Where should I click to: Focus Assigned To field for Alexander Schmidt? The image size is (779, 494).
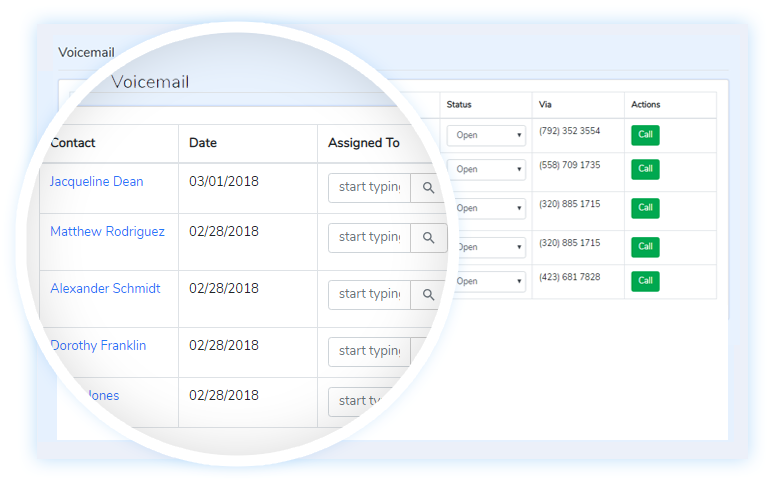370,295
